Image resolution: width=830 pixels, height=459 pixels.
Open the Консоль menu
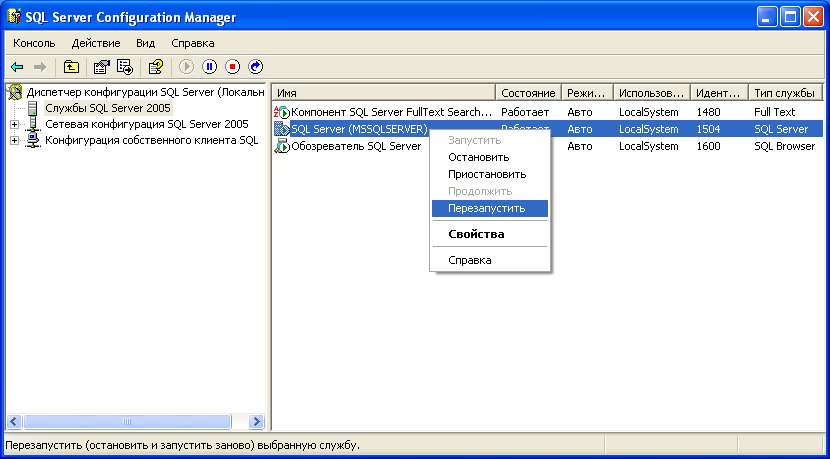click(x=35, y=43)
